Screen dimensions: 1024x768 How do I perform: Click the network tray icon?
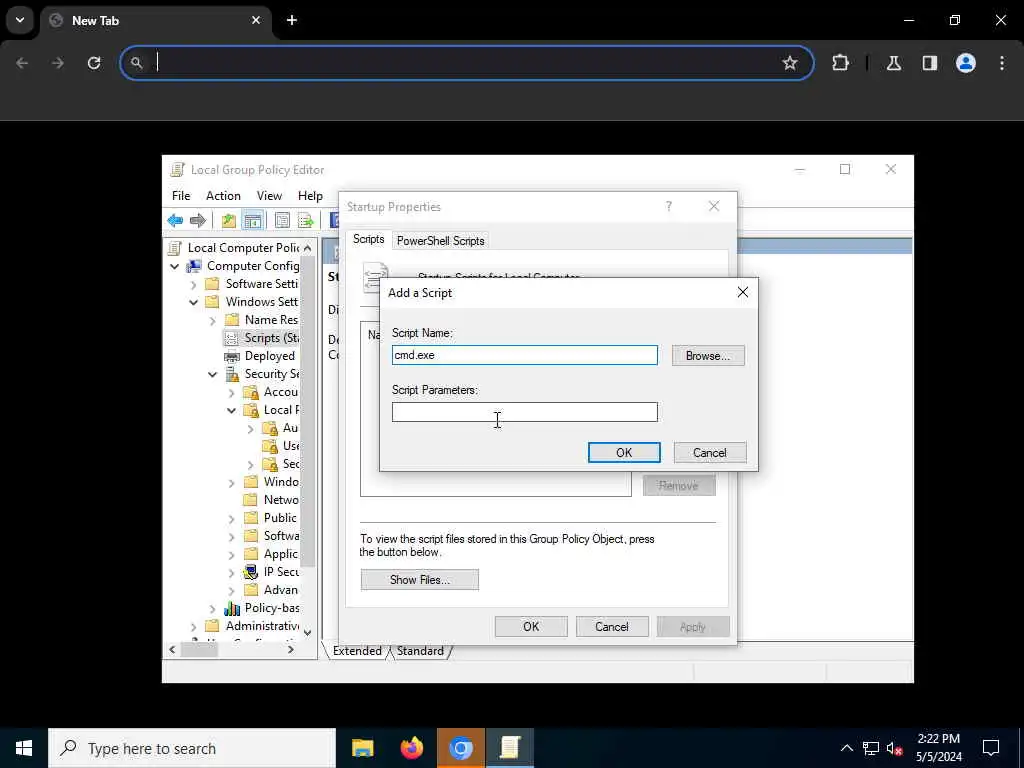[x=871, y=748]
